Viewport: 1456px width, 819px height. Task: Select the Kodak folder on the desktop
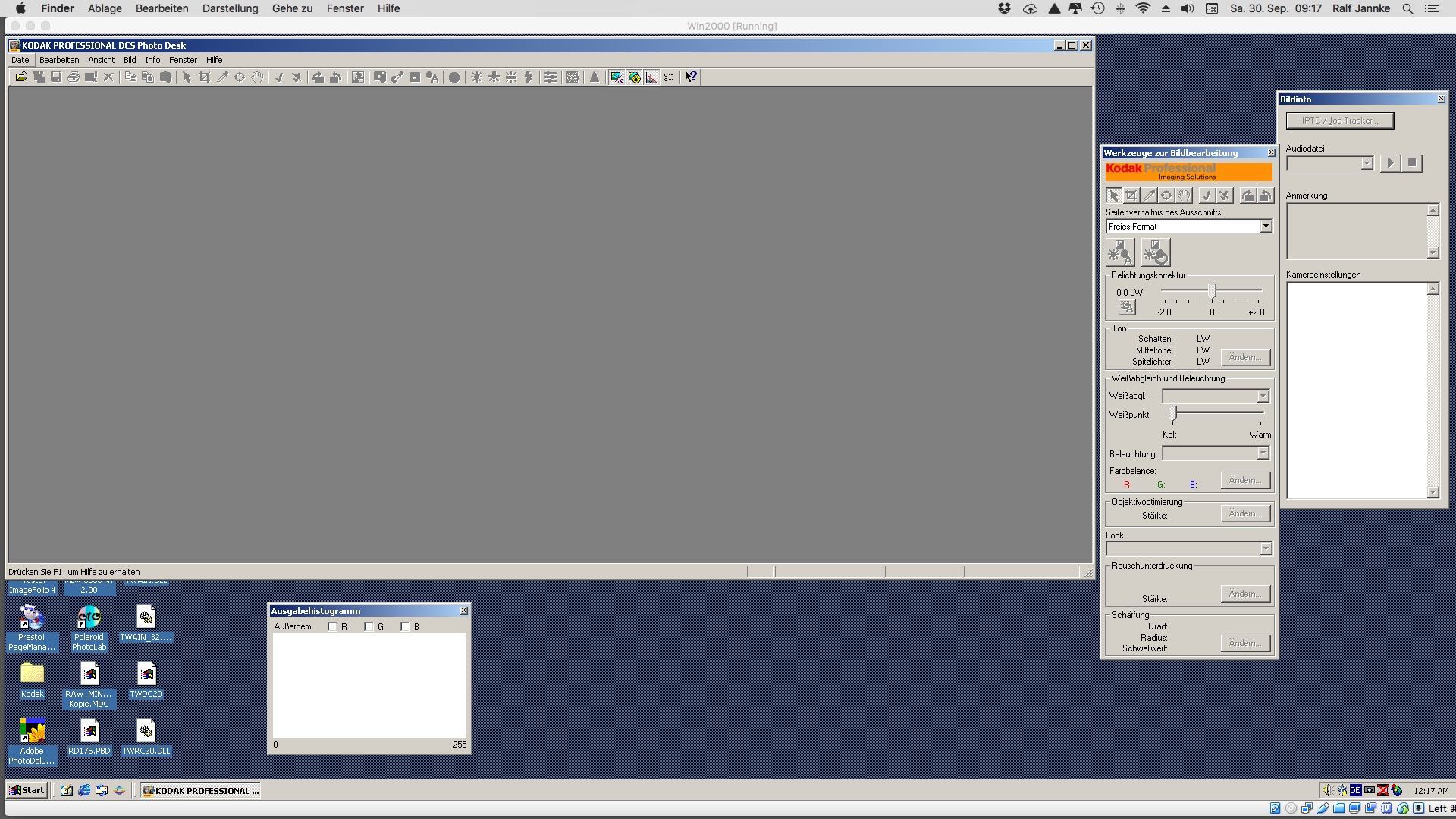coord(32,680)
